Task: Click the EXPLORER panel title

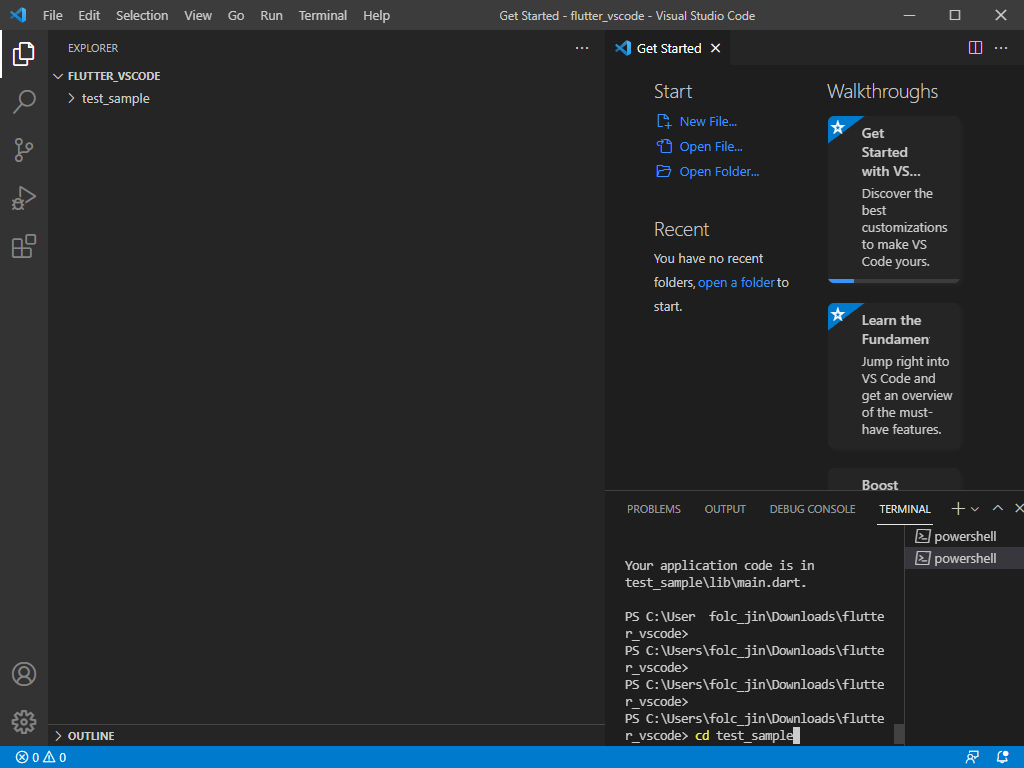Action: (x=93, y=48)
